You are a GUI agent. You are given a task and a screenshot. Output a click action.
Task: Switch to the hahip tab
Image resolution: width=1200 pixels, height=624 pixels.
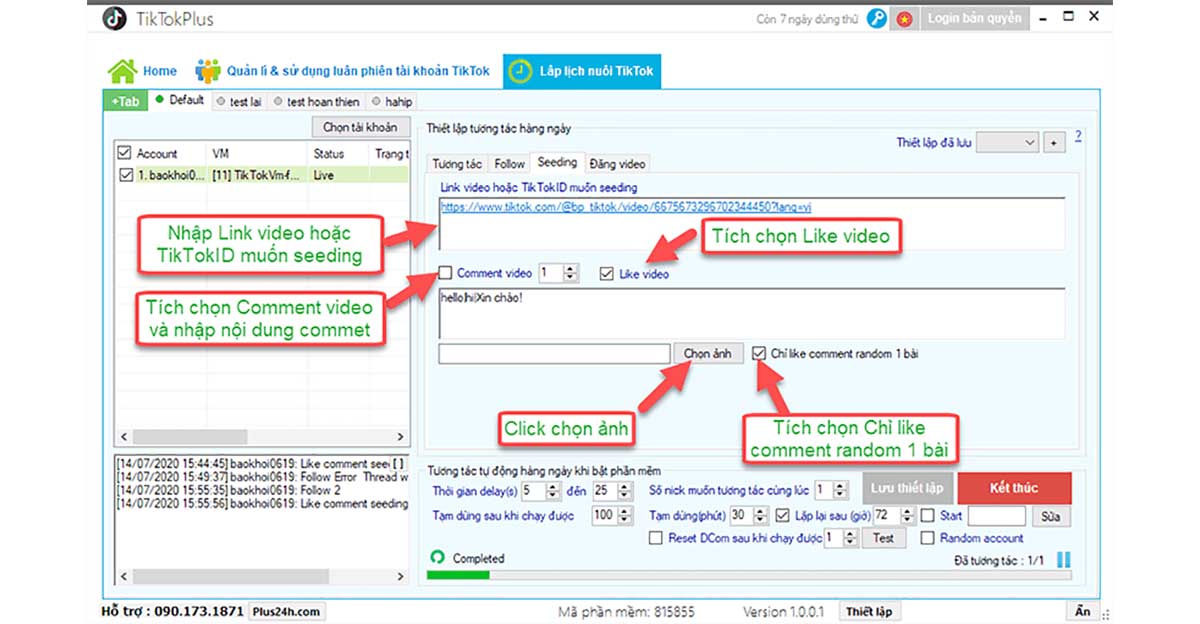(x=391, y=102)
